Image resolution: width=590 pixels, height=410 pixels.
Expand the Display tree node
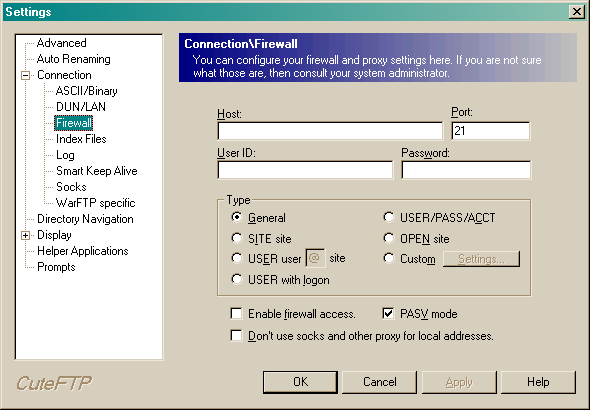[x=26, y=235]
